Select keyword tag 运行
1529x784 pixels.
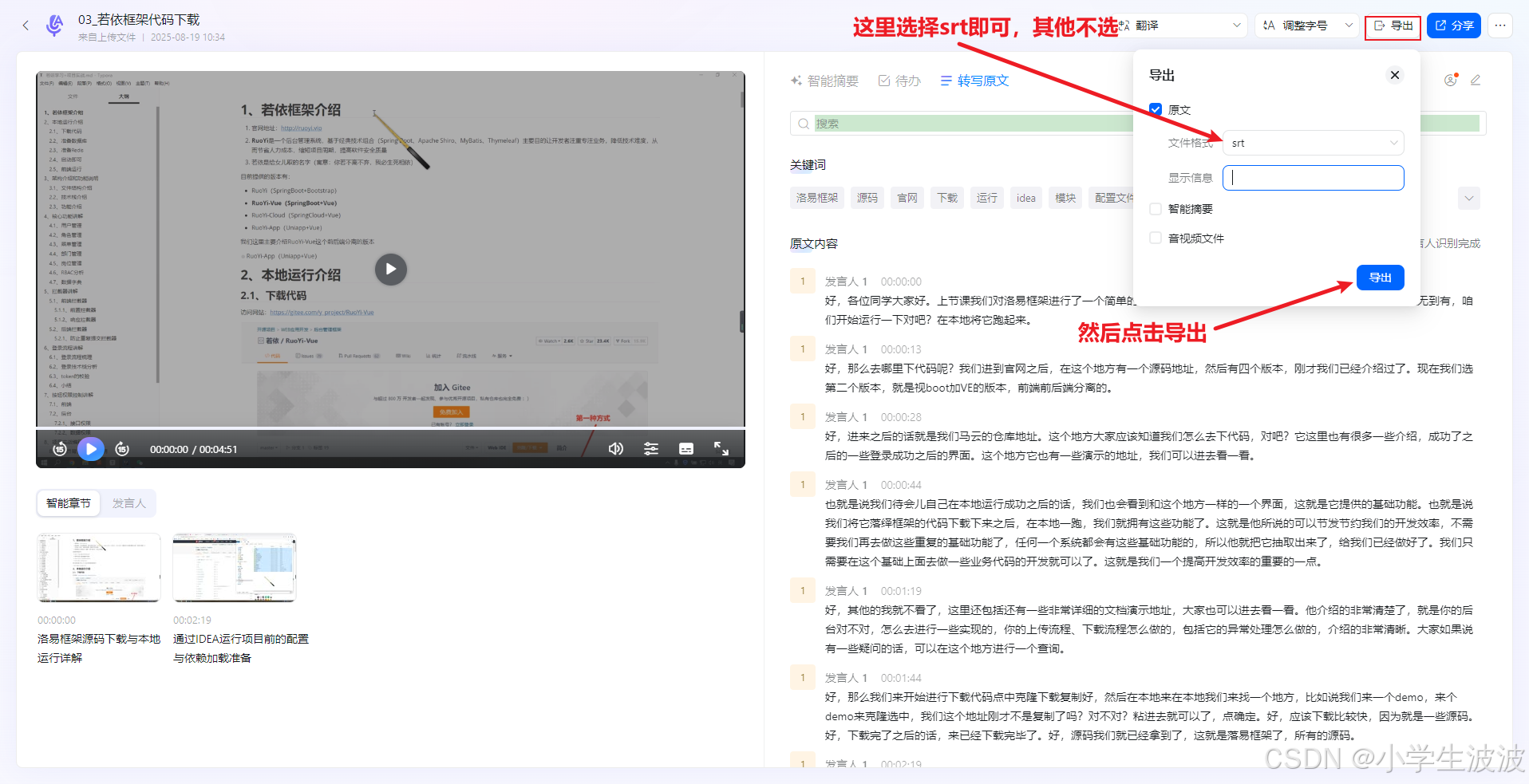[987, 198]
